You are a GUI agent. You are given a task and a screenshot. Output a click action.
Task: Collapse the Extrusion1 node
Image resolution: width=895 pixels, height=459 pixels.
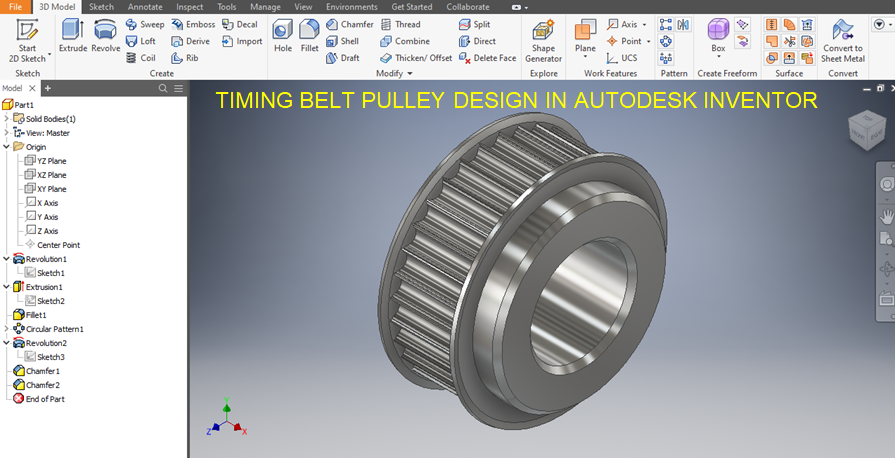pos(6,287)
